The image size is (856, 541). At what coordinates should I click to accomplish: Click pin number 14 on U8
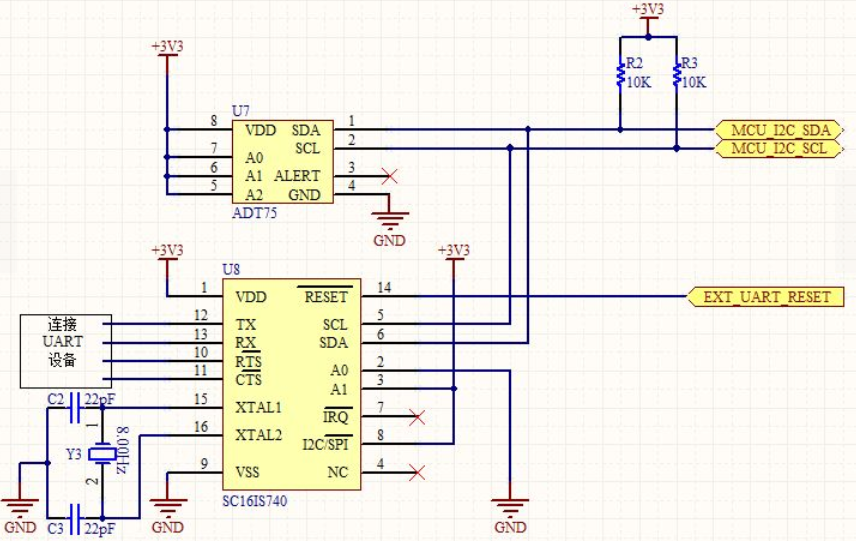[384, 287]
